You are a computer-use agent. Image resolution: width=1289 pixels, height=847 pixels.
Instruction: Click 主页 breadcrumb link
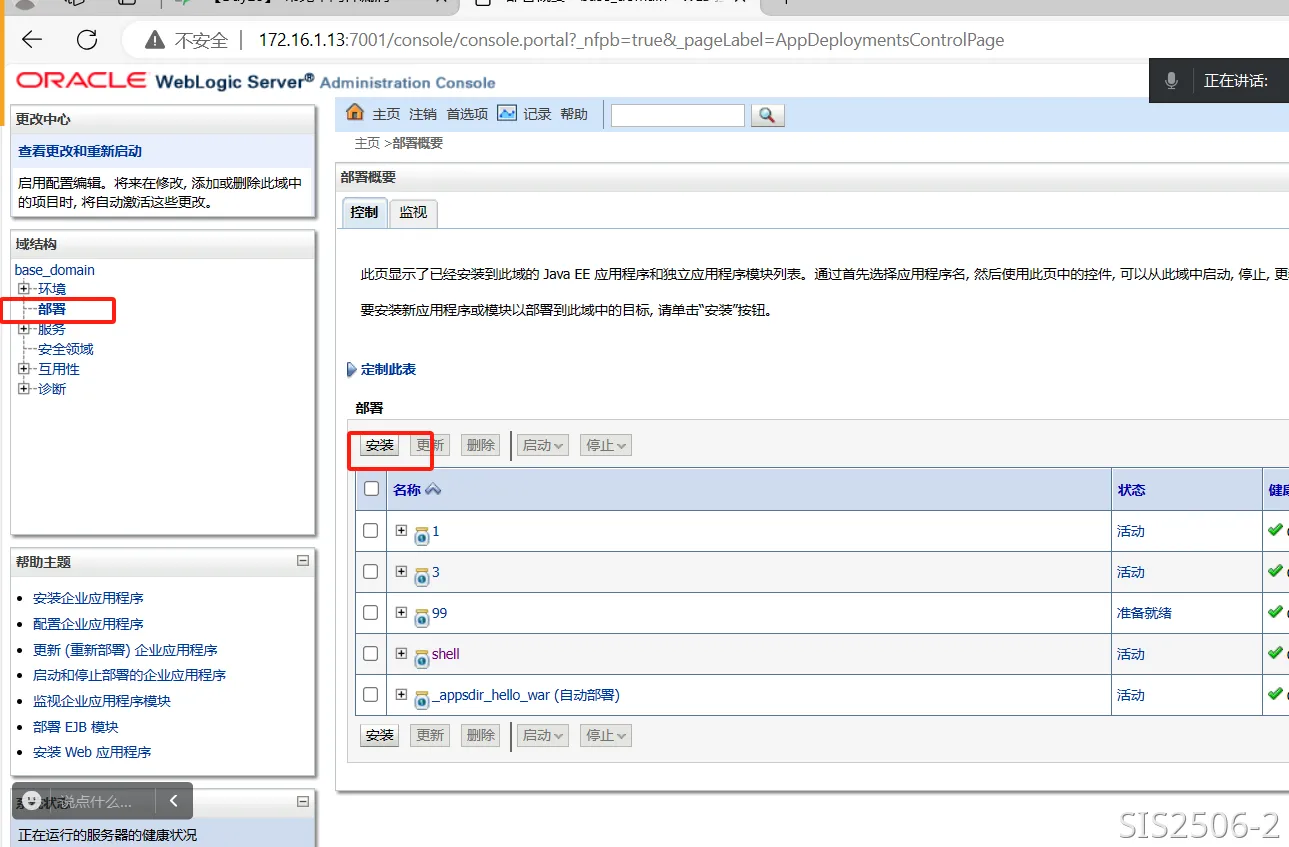tap(367, 143)
